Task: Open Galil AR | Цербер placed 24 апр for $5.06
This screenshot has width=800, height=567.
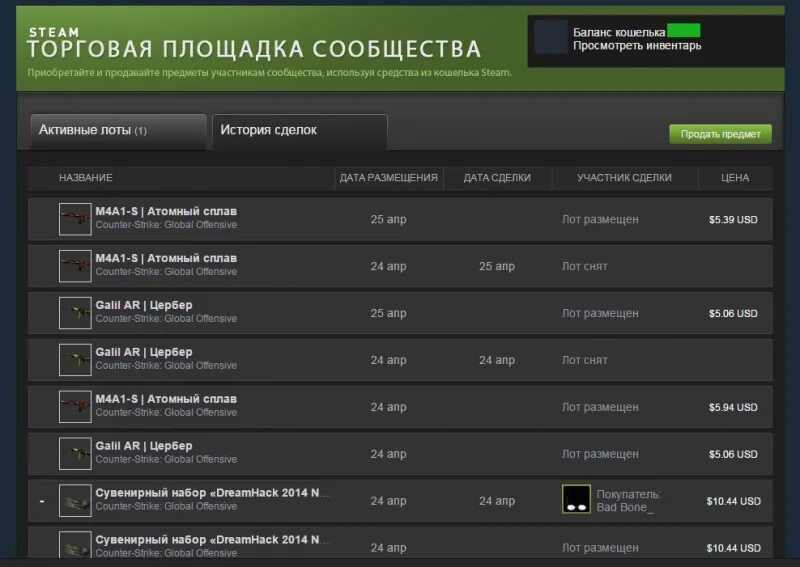Action: tap(144, 446)
